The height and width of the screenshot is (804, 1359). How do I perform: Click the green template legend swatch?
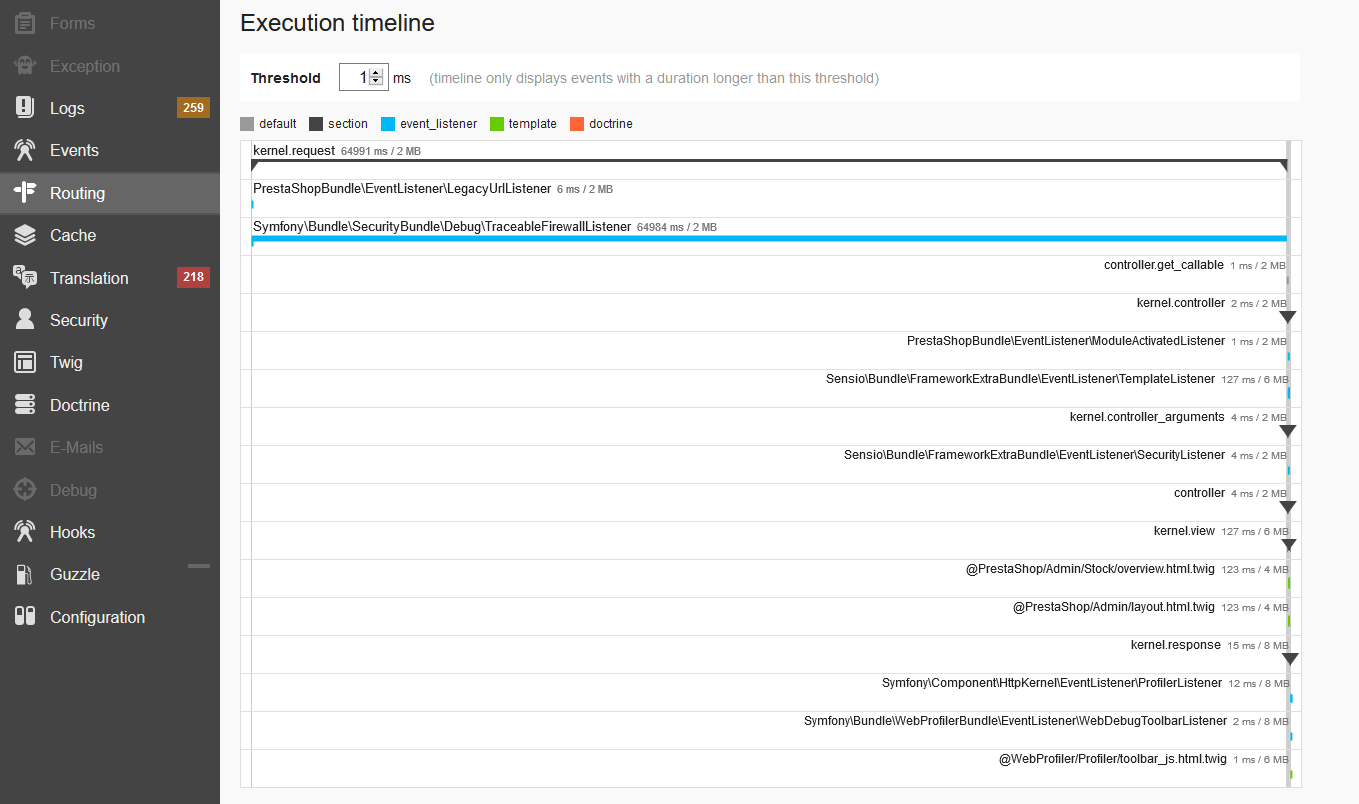click(x=497, y=124)
